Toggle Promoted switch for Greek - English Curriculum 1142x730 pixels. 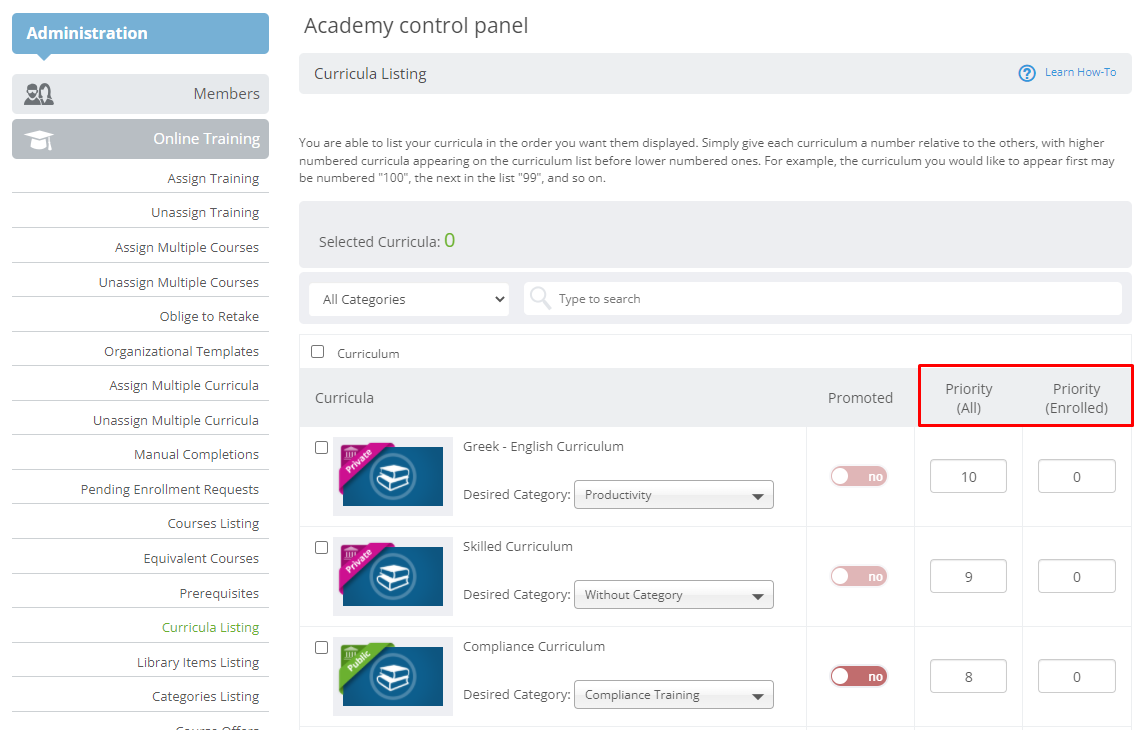tap(859, 476)
